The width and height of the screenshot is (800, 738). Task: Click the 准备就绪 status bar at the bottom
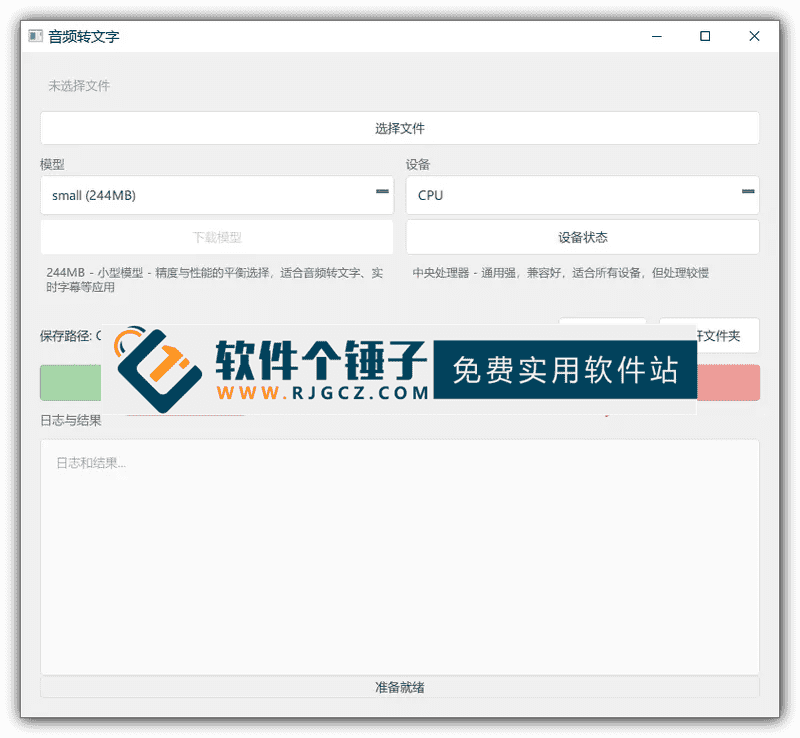click(400, 687)
